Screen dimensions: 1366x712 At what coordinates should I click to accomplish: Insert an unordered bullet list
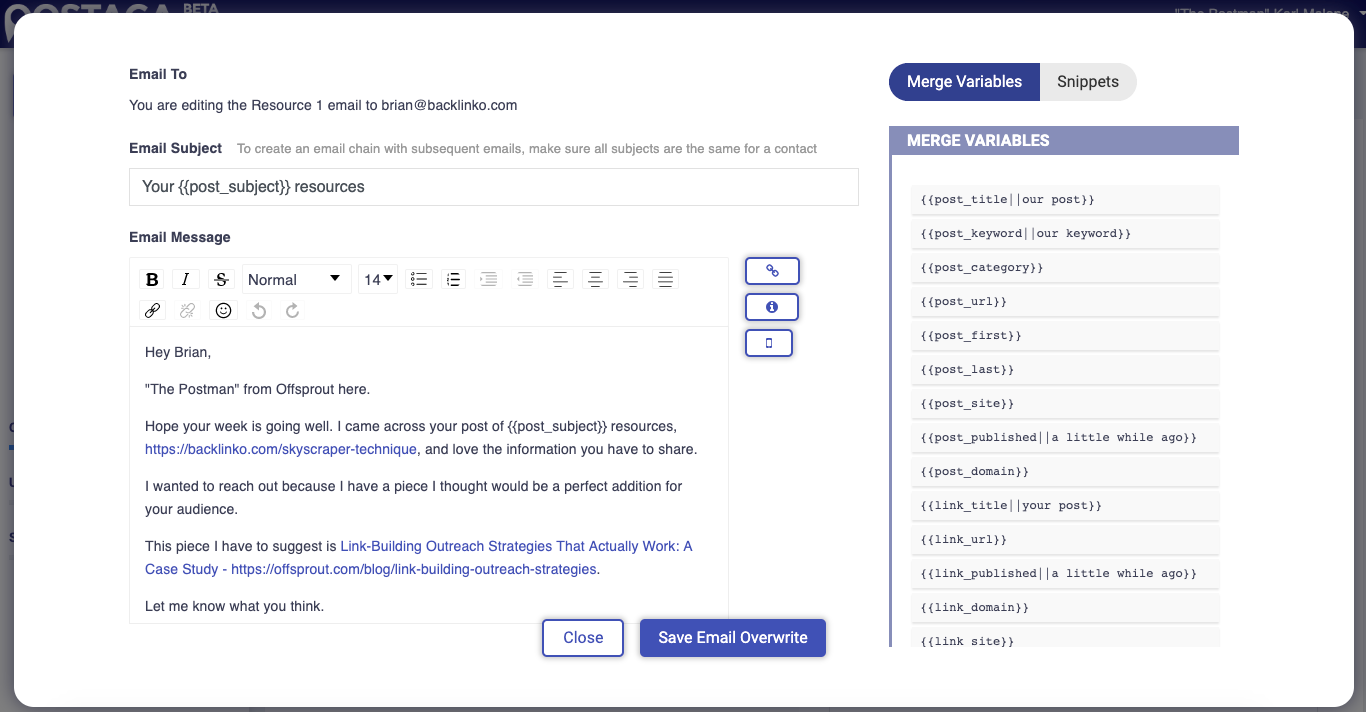419,279
